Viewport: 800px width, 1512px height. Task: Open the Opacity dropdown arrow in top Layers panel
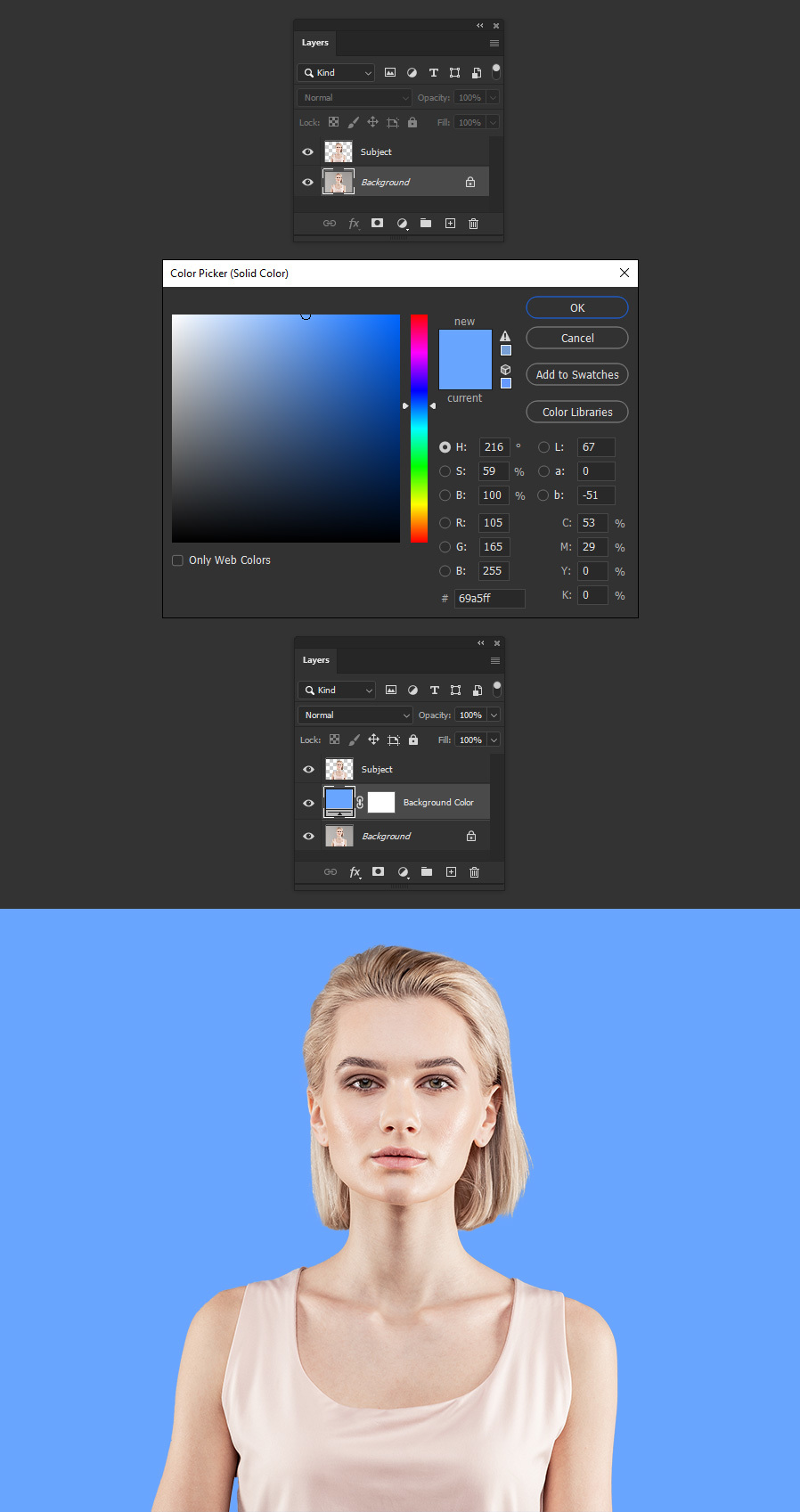coord(493,97)
